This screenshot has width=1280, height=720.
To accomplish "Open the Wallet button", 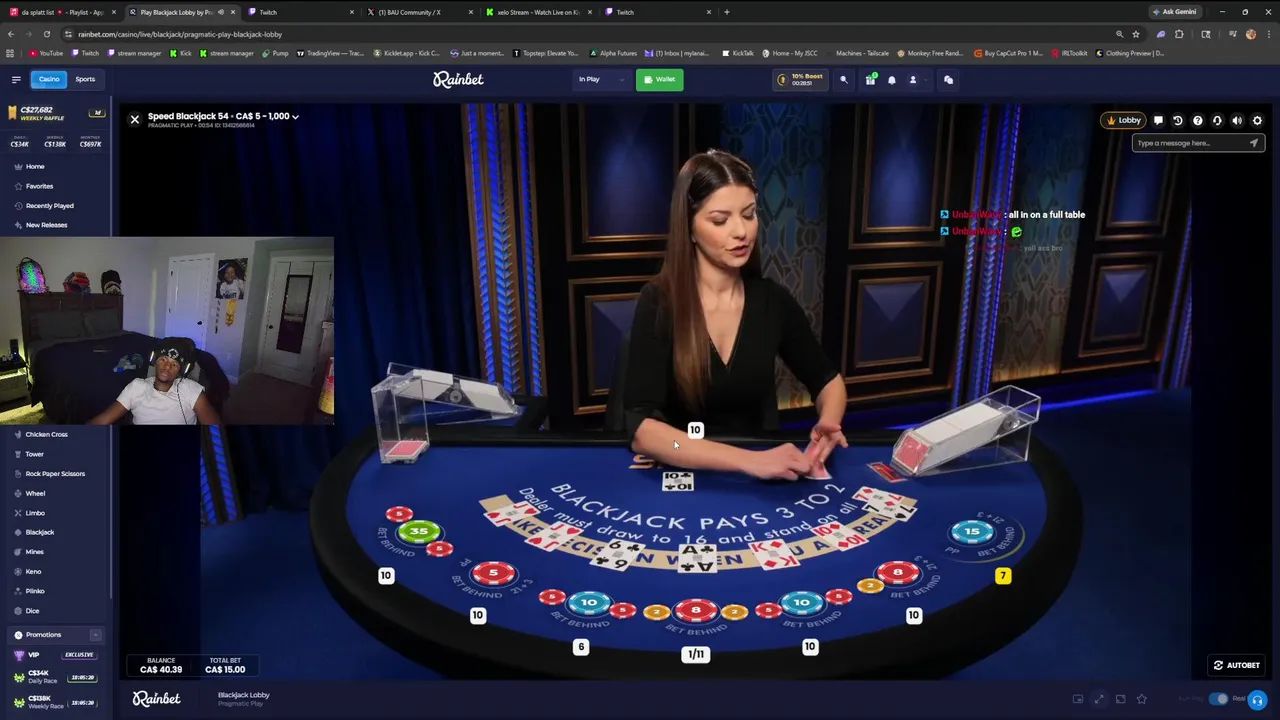I will click(659, 79).
